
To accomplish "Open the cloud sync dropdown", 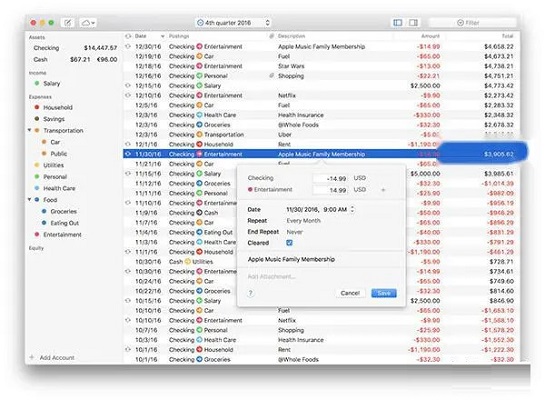I will coord(88,23).
